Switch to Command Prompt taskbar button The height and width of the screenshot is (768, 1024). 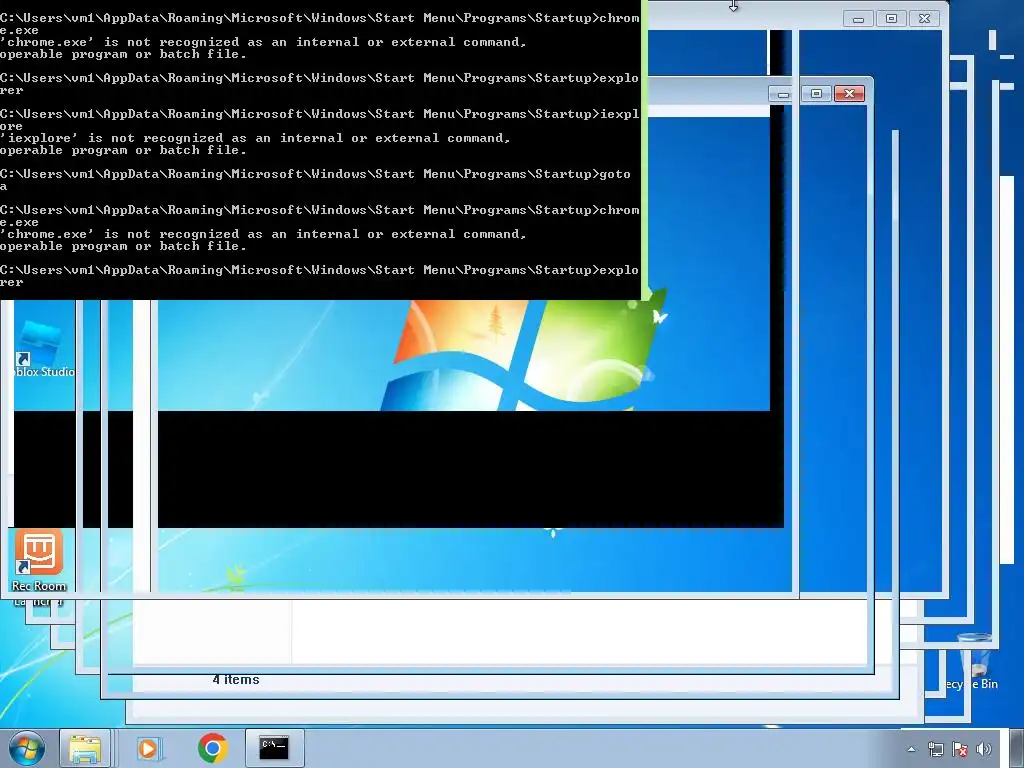point(274,748)
